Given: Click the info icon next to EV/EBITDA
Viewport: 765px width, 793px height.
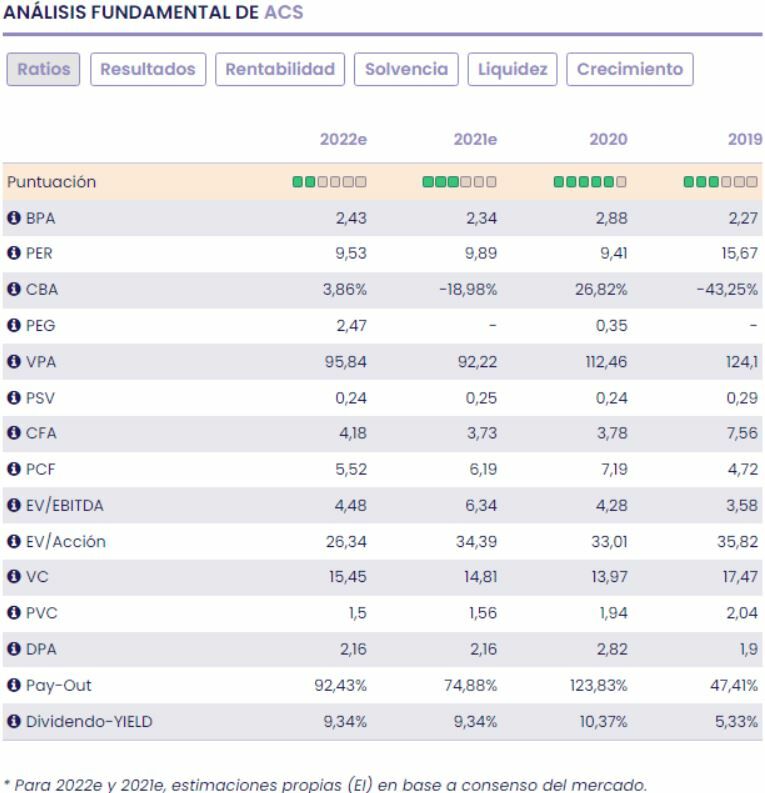Looking at the screenshot, I should click(x=13, y=505).
